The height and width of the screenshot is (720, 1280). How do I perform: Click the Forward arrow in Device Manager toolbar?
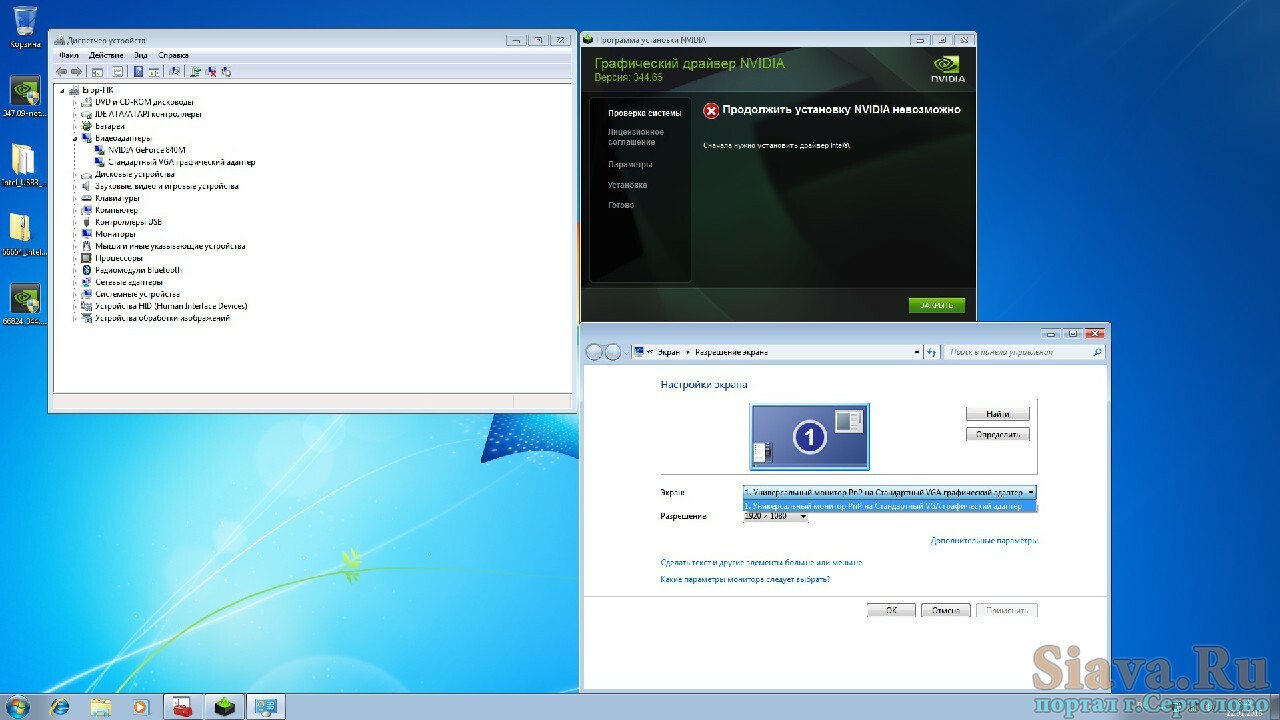(76, 72)
